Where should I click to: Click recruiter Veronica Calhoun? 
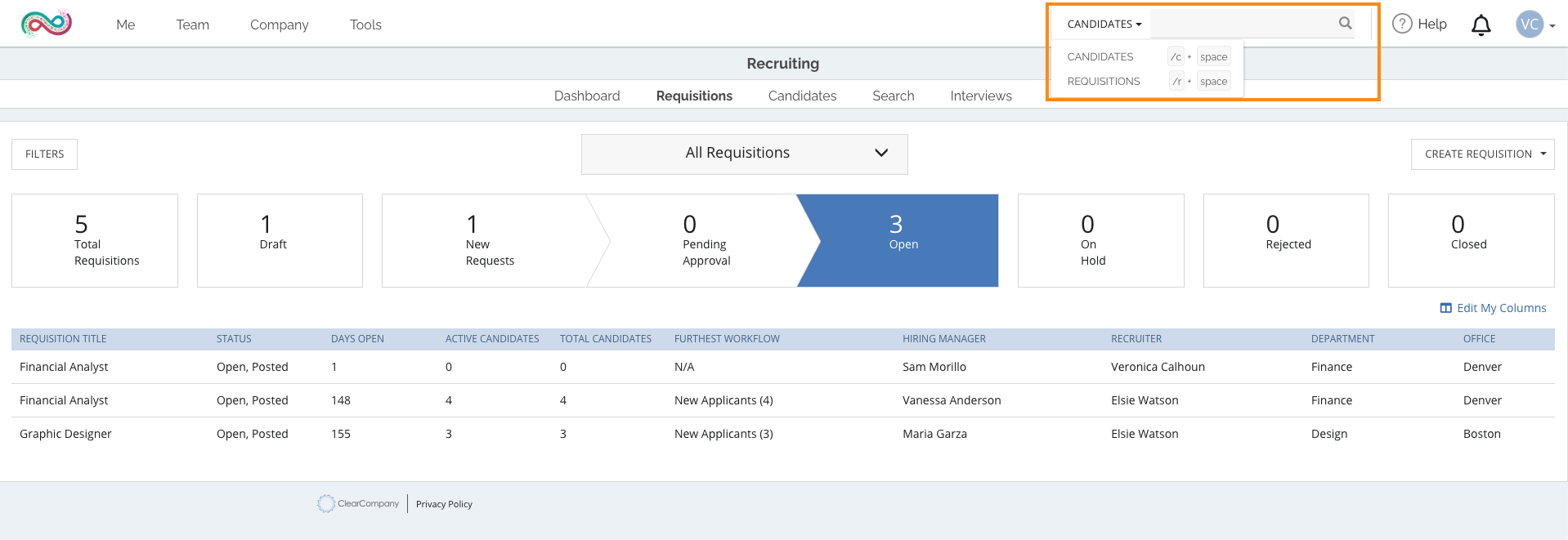1158,367
